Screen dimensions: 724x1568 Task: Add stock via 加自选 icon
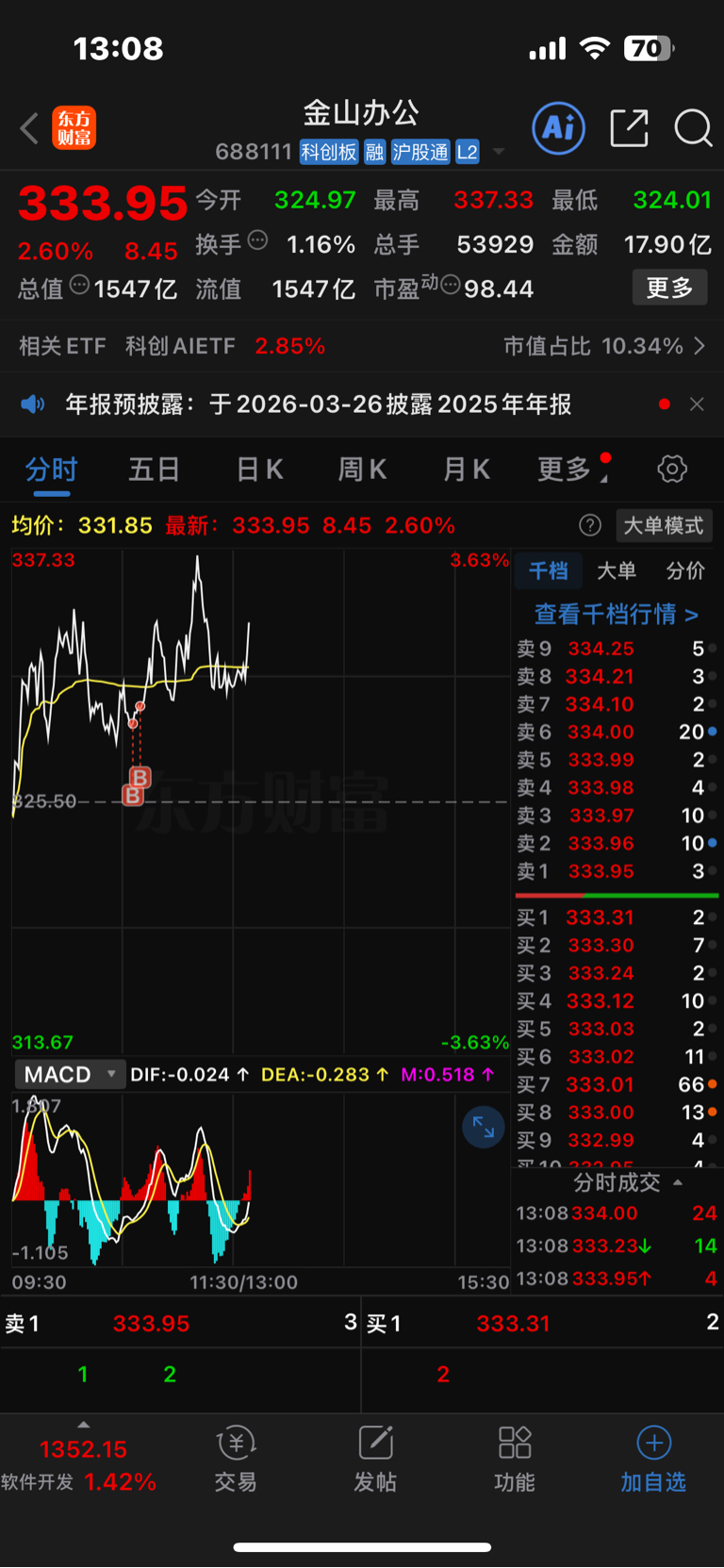(x=653, y=1459)
